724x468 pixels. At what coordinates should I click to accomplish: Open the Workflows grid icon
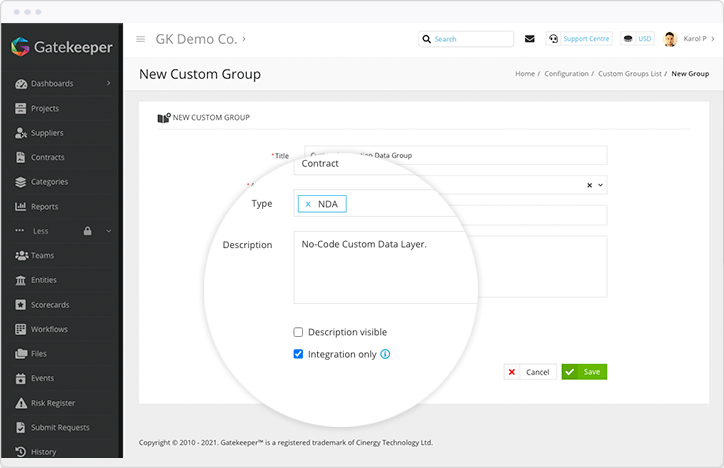pyautogui.click(x=20, y=329)
